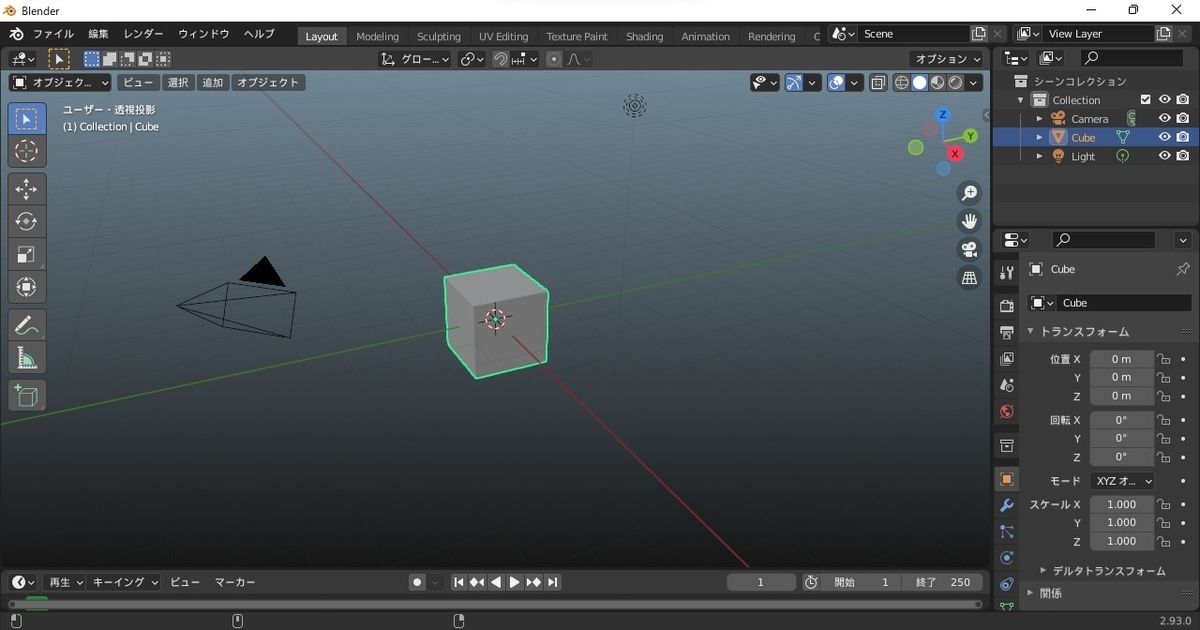
Task: Open the Scene properties tab
Action: 1007,385
